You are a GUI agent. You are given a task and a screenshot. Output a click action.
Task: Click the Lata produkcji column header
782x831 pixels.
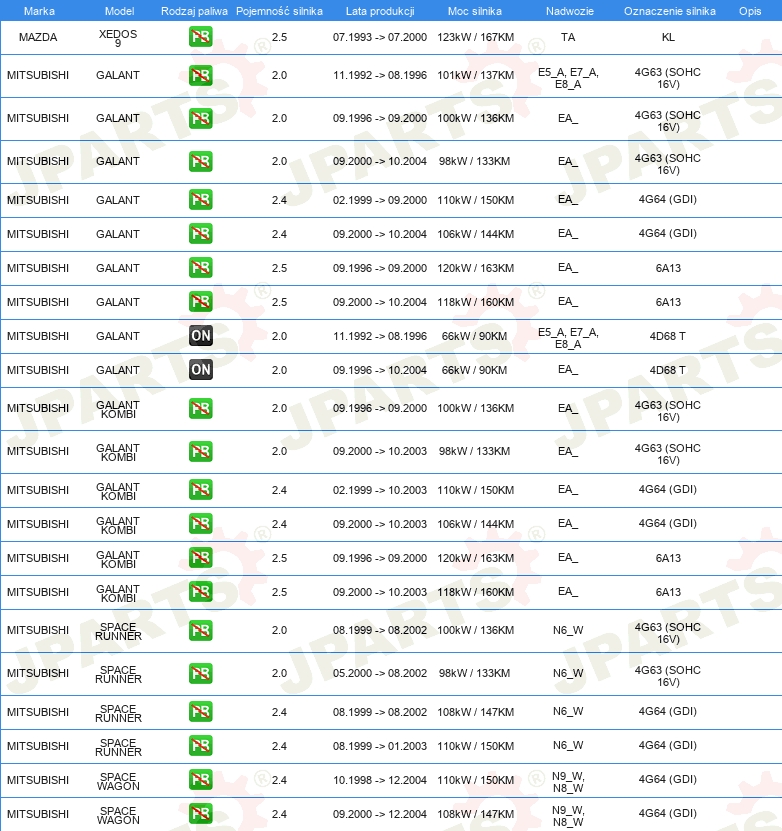click(x=380, y=11)
